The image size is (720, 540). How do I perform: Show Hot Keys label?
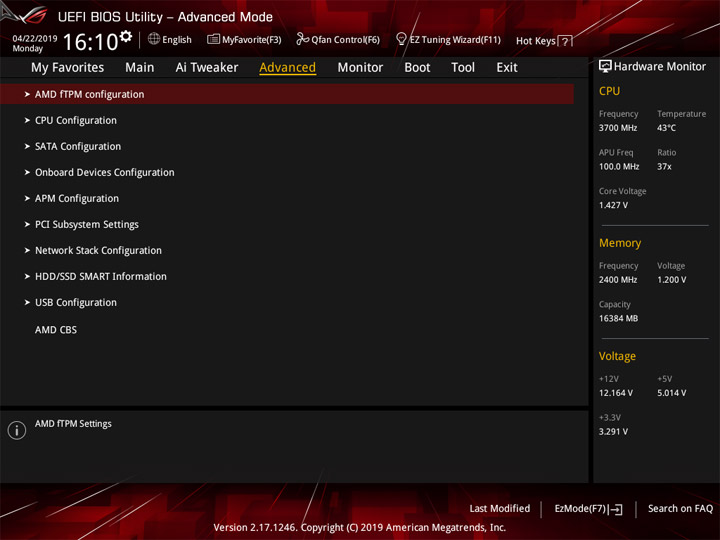tap(536, 41)
